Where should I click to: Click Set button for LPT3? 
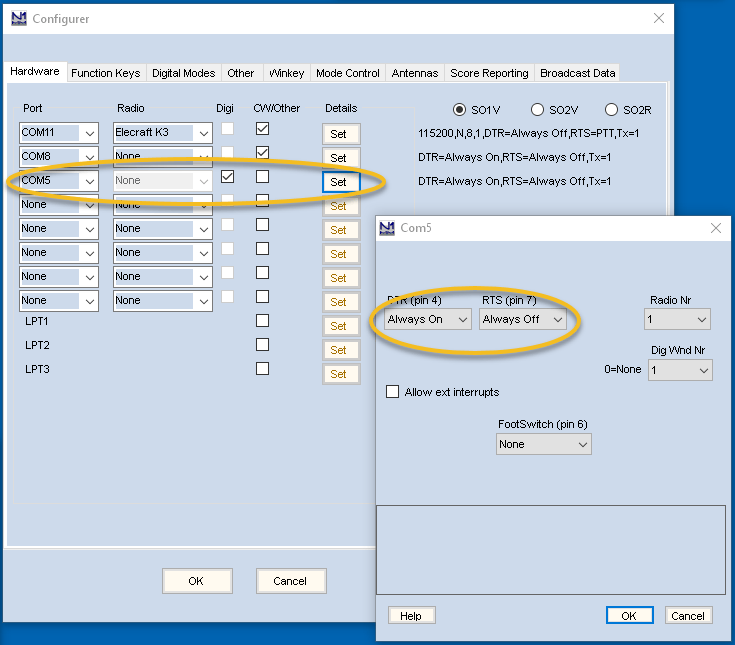click(341, 374)
